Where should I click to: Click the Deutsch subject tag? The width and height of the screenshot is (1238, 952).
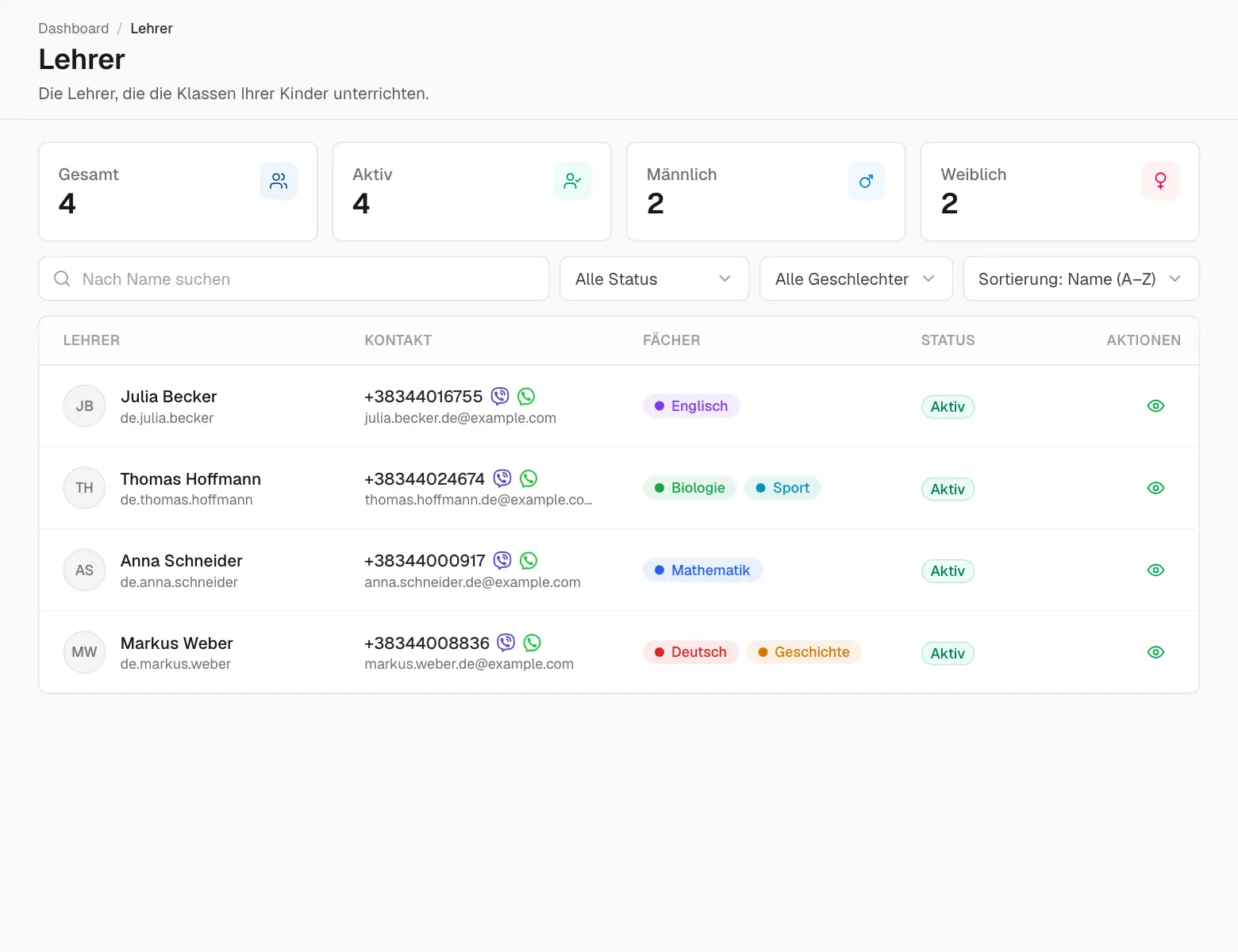pyautogui.click(x=690, y=652)
